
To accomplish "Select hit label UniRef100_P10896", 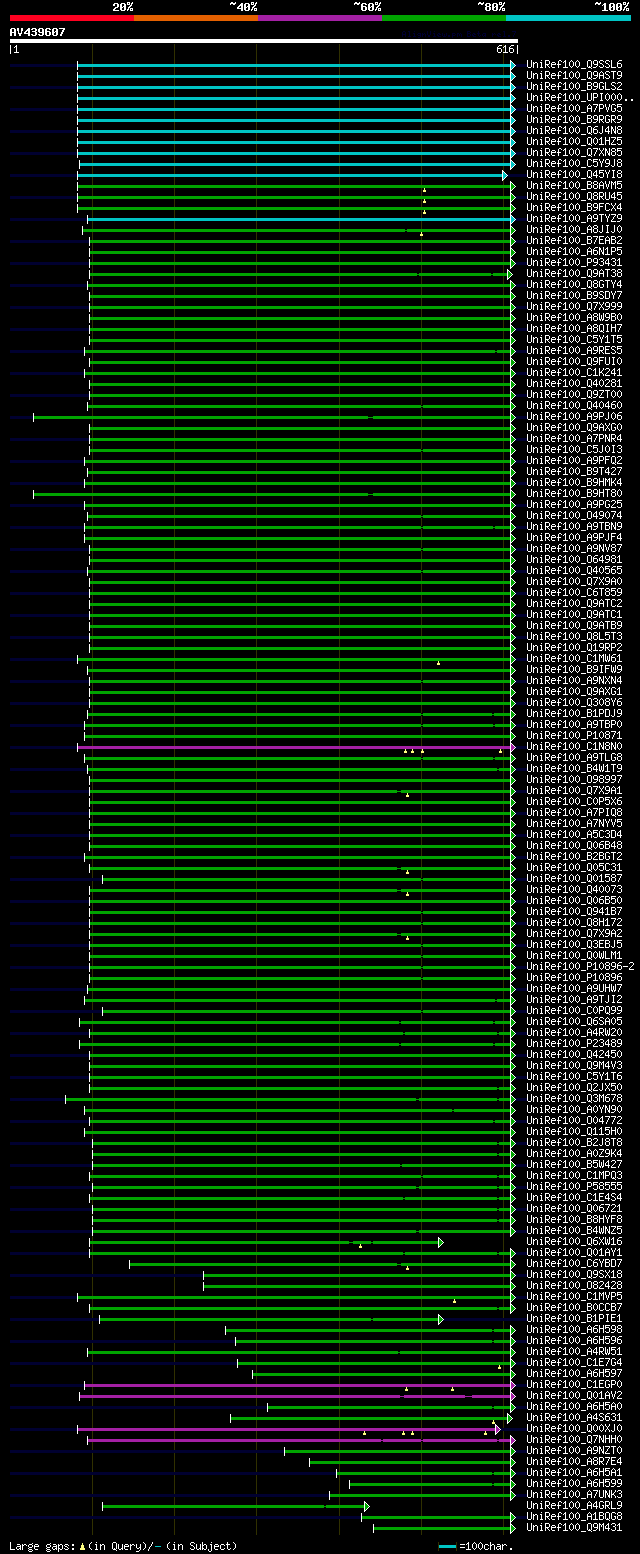I will (574, 978).
